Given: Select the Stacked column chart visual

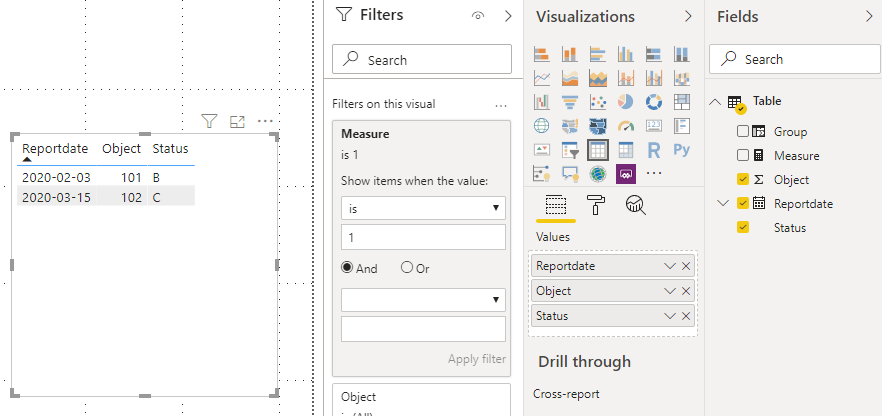Looking at the screenshot, I should [x=569, y=55].
